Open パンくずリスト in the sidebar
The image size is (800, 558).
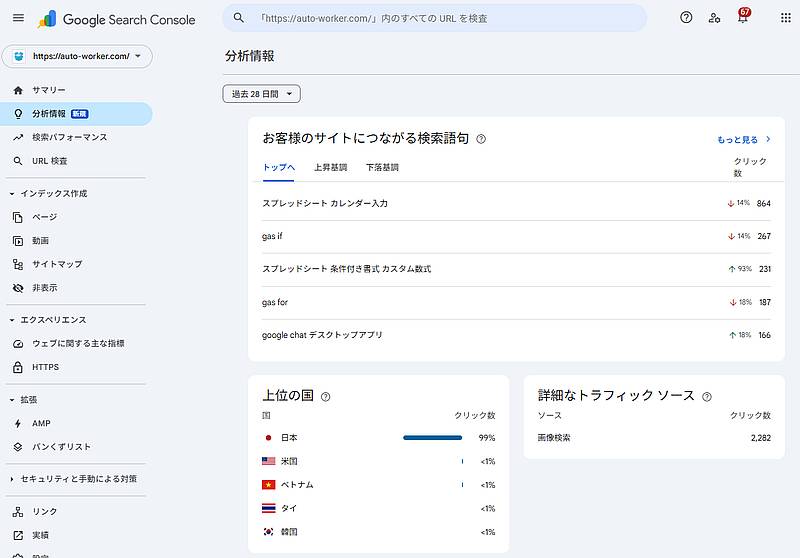(77, 447)
